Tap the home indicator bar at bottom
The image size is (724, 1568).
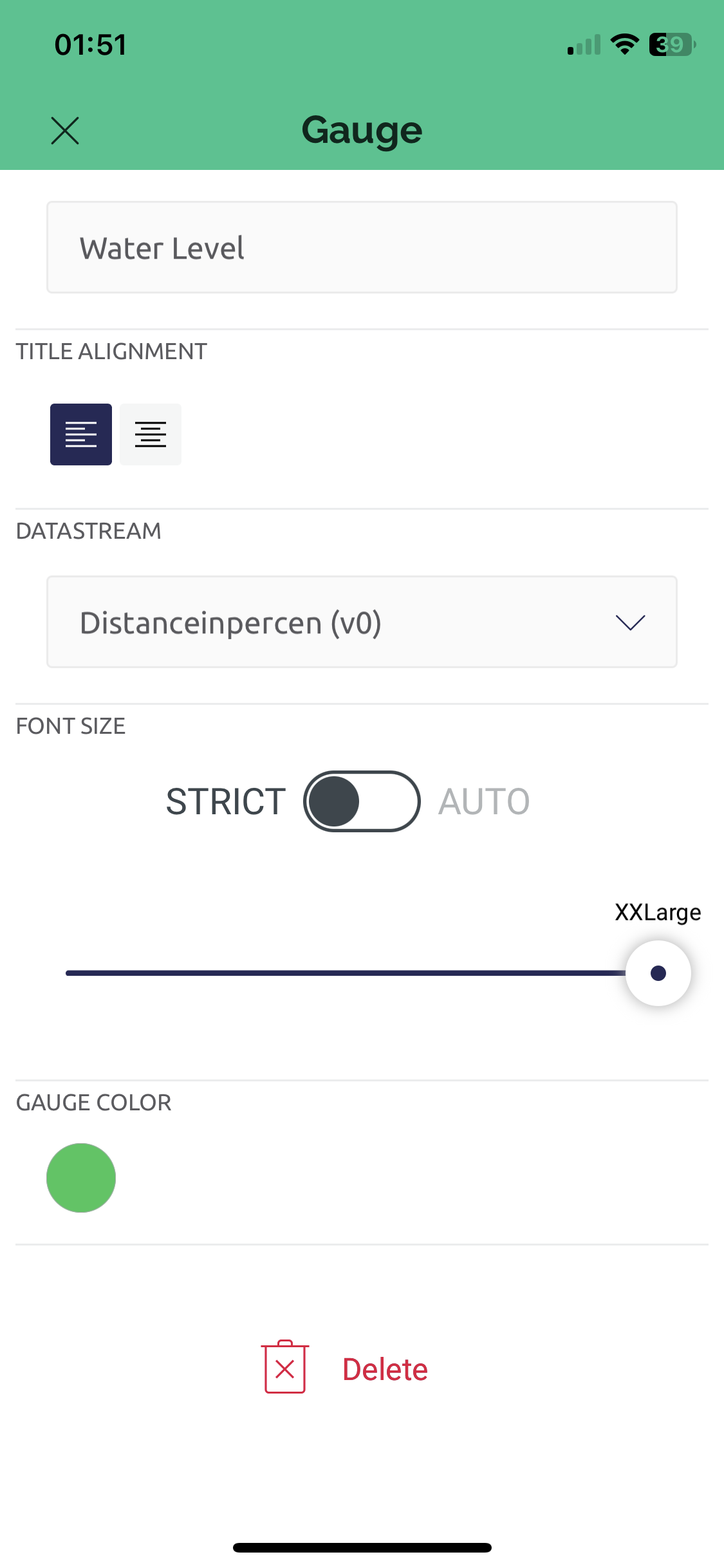tap(362, 1547)
